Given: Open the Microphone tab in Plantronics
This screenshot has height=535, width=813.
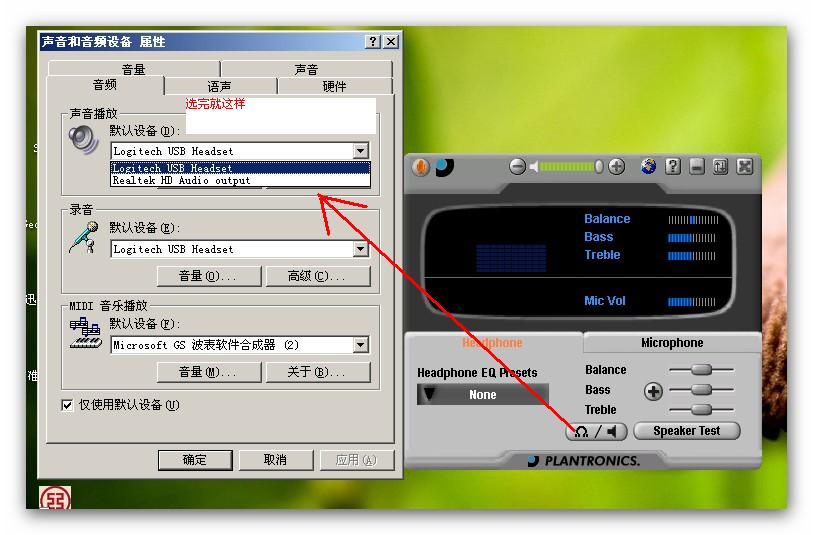Looking at the screenshot, I should pos(672,343).
